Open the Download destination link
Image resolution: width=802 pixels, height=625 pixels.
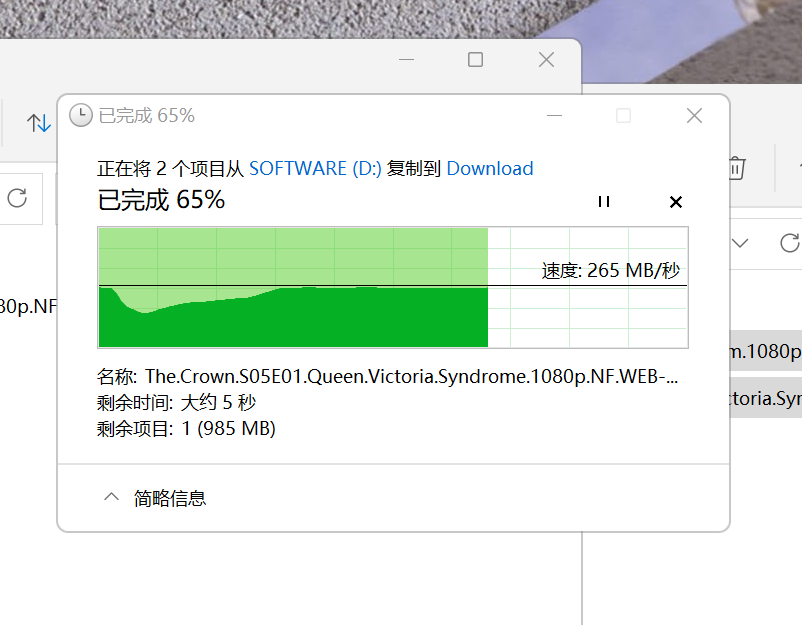(x=490, y=168)
